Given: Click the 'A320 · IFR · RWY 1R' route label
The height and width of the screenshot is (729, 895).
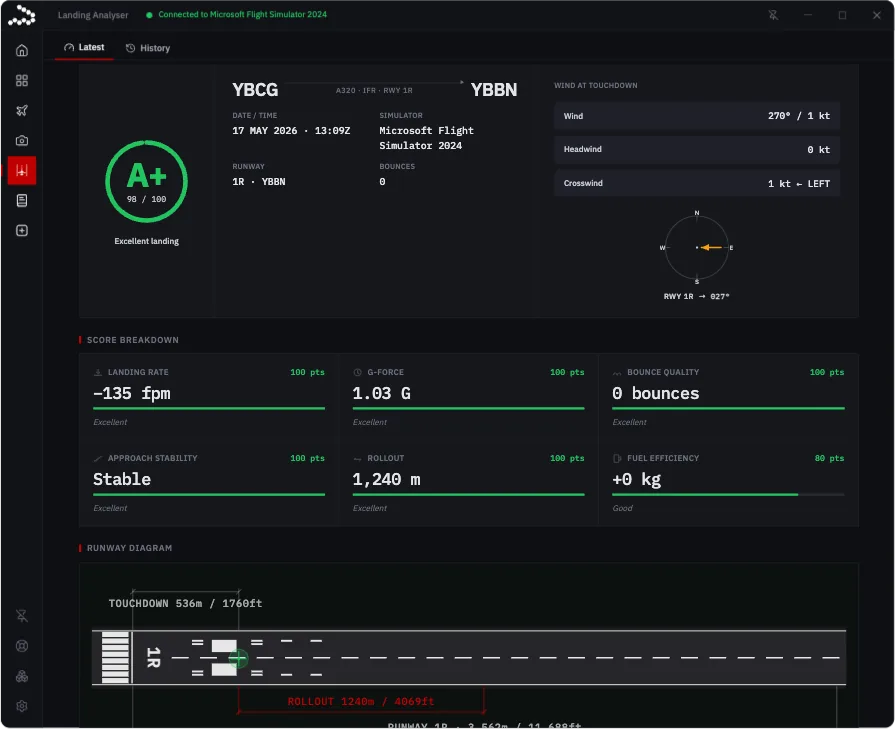Looking at the screenshot, I should [374, 90].
